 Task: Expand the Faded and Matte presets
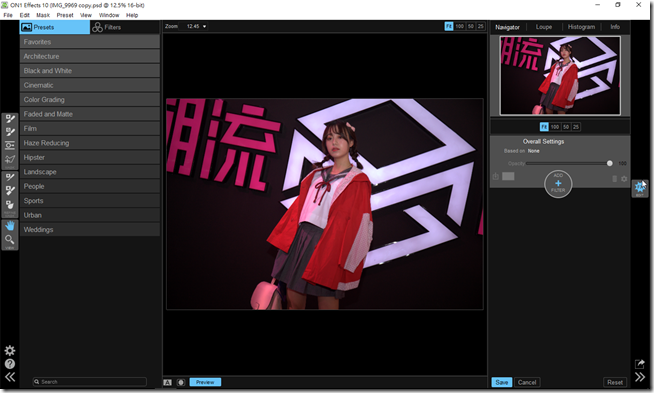click(x=90, y=114)
